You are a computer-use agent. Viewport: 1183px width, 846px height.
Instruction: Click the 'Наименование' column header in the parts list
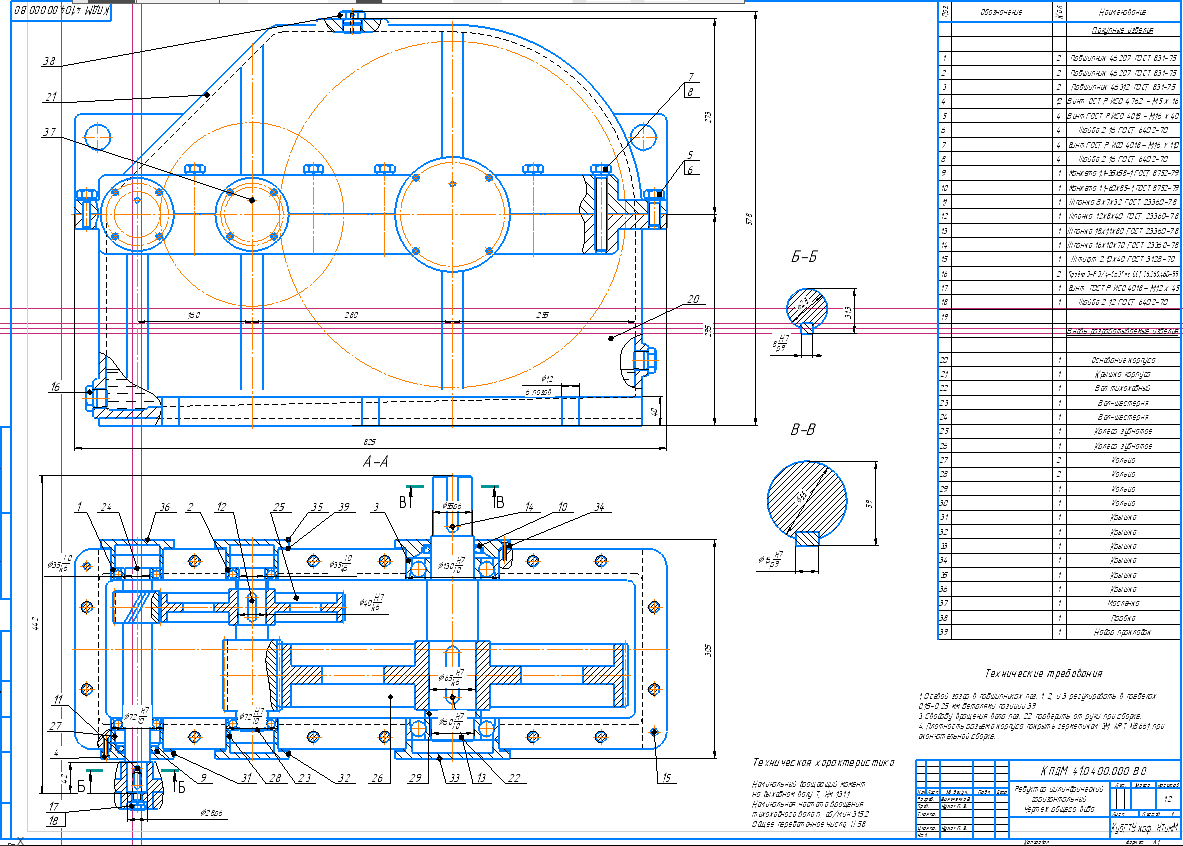point(1123,13)
